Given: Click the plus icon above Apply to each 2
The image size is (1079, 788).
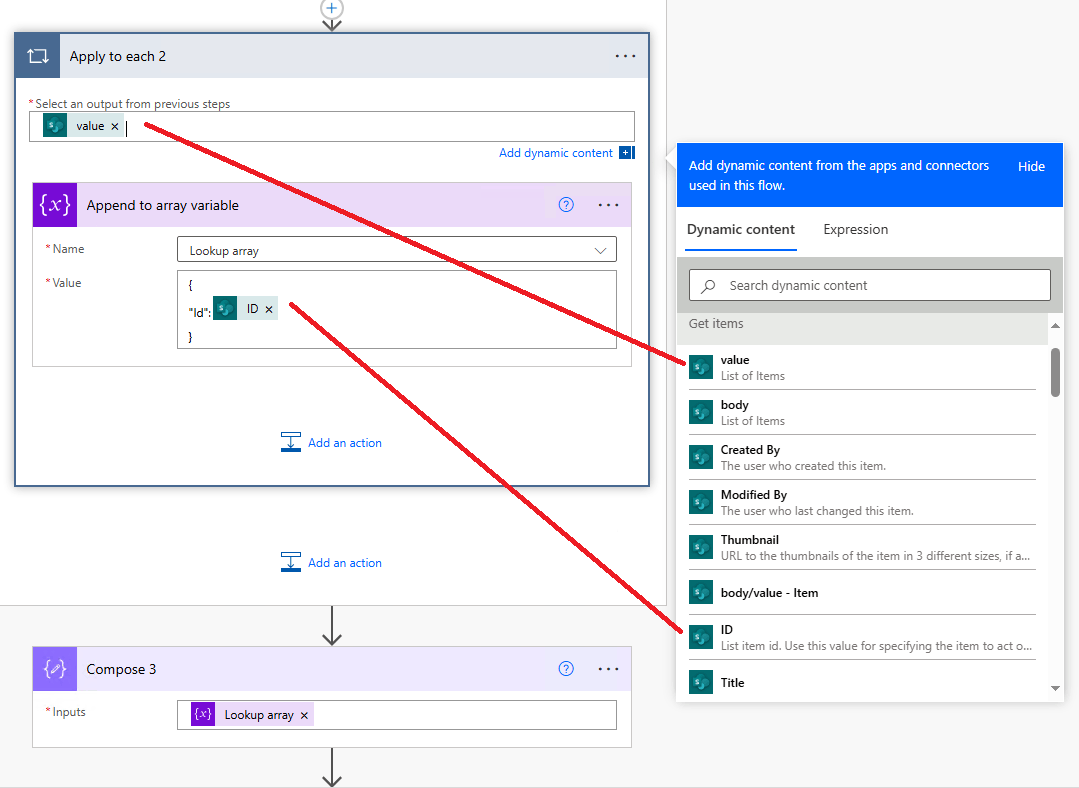Looking at the screenshot, I should [x=331, y=9].
